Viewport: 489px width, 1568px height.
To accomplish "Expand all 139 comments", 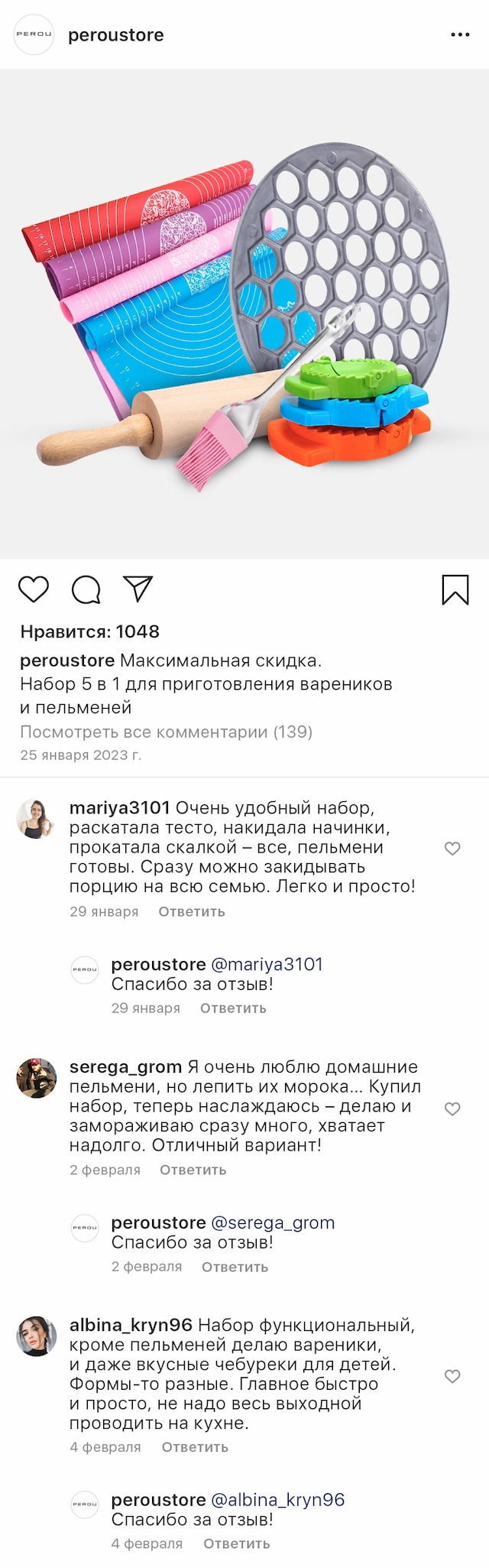I will (166, 732).
